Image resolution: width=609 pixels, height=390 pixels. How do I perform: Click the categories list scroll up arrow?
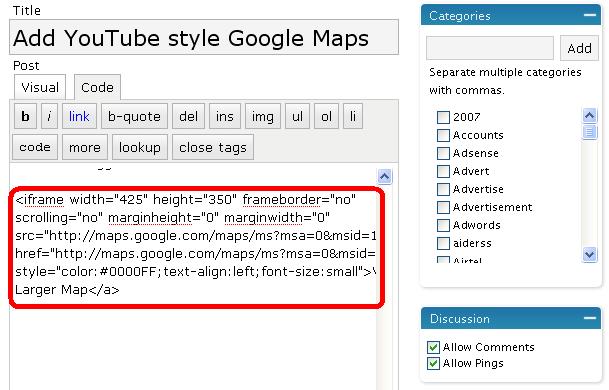(590, 115)
